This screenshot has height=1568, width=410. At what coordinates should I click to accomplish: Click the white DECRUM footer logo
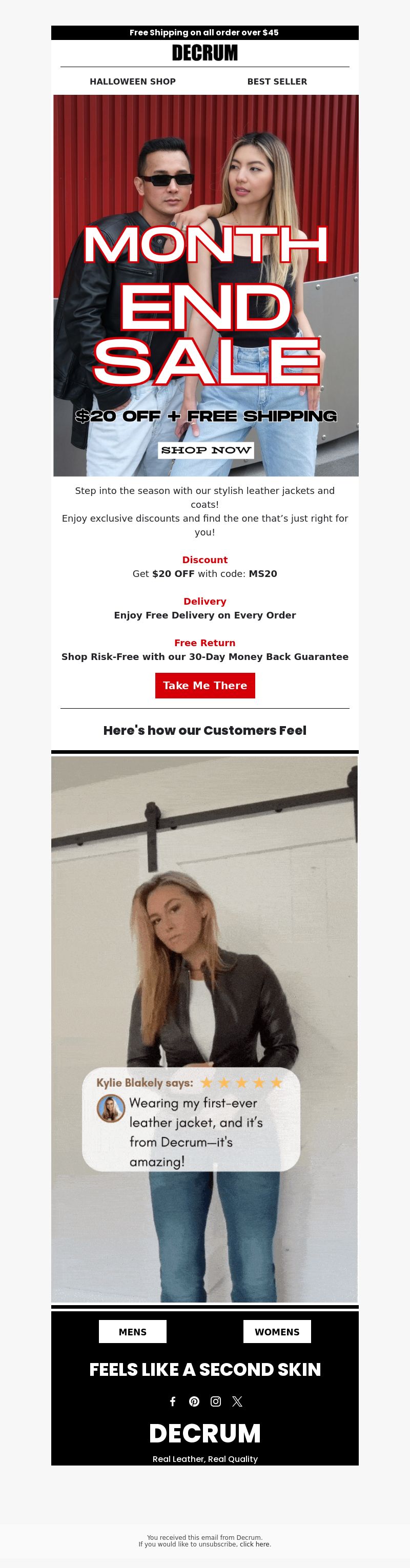click(x=204, y=1433)
